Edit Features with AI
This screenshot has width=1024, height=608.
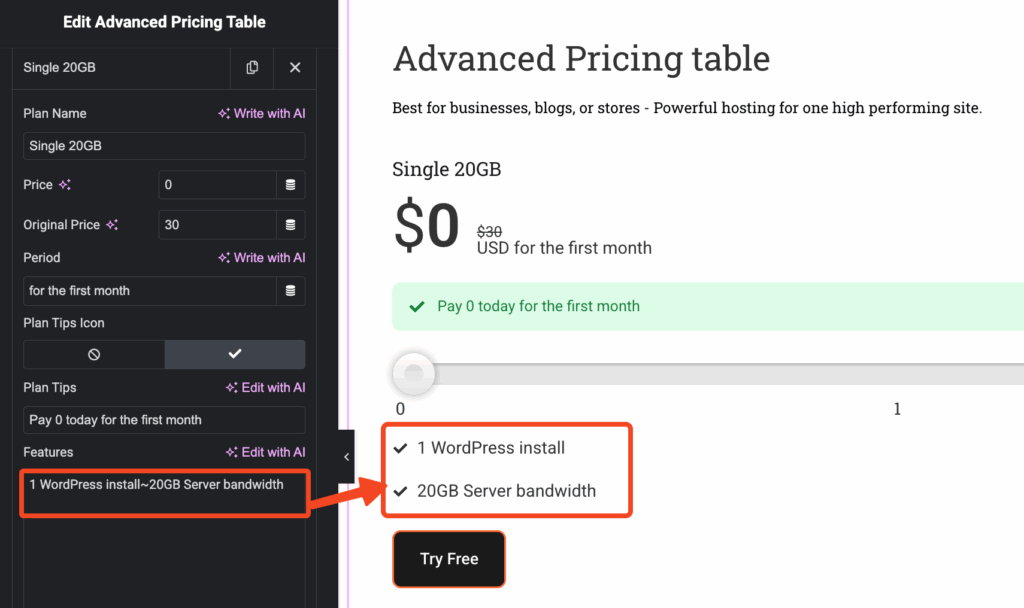[x=266, y=452]
